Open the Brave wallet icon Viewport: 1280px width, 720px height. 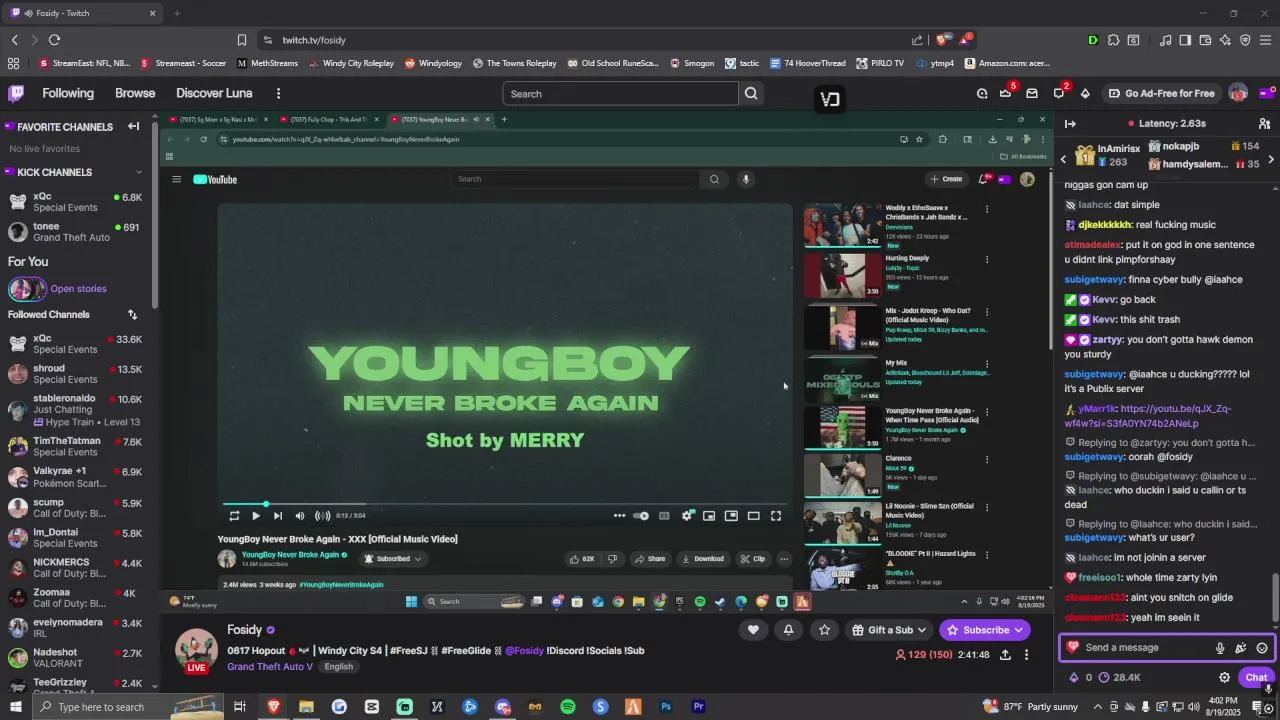pyautogui.click(x=1205, y=40)
